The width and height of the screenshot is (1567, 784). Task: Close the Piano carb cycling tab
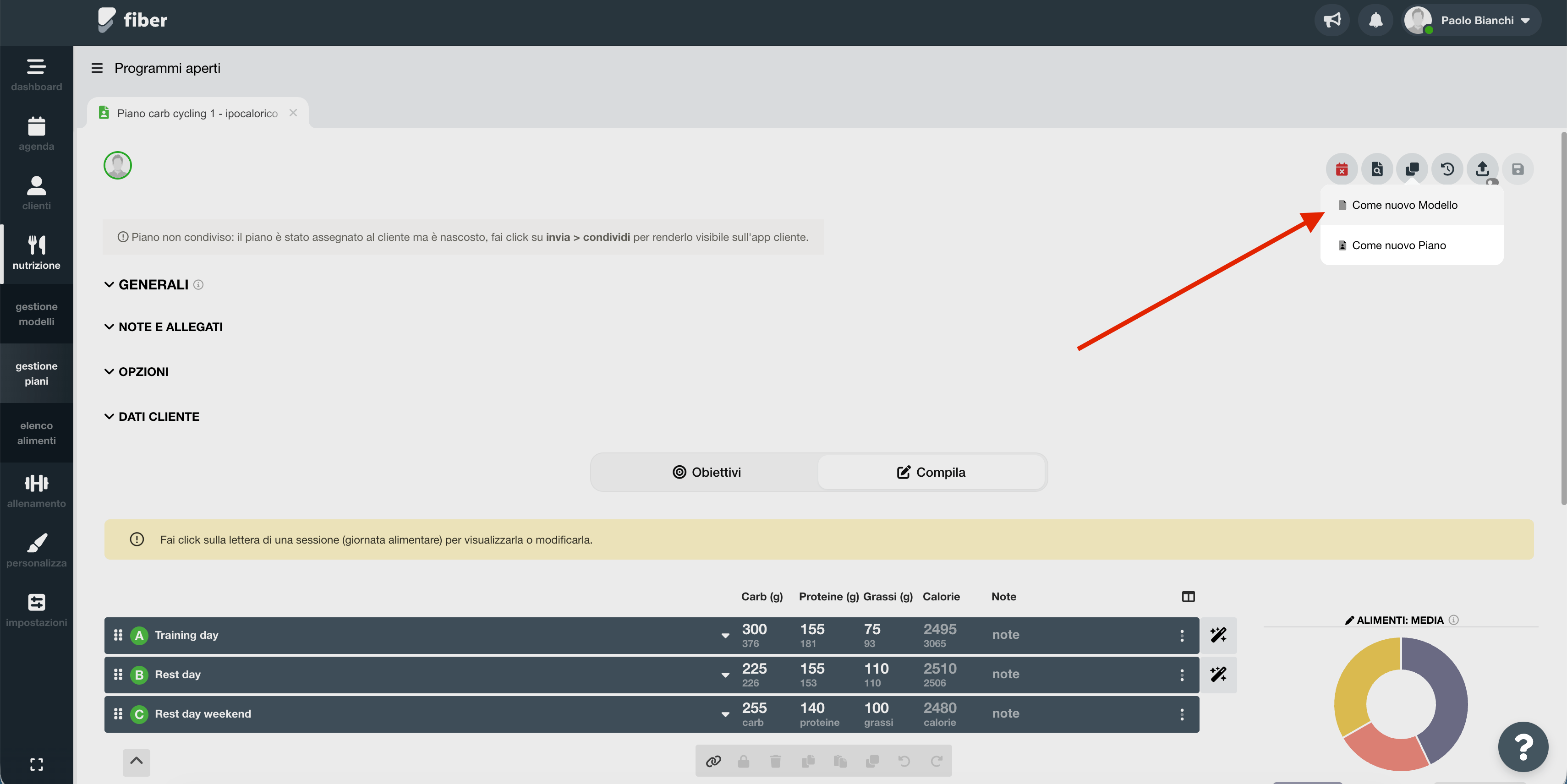click(293, 113)
